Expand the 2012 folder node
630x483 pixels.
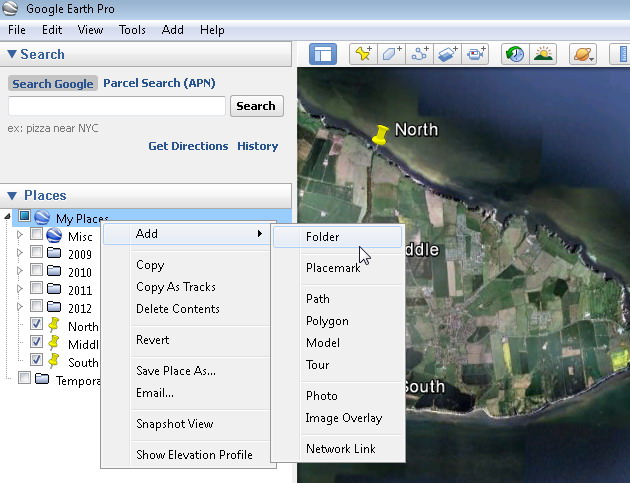[19, 307]
